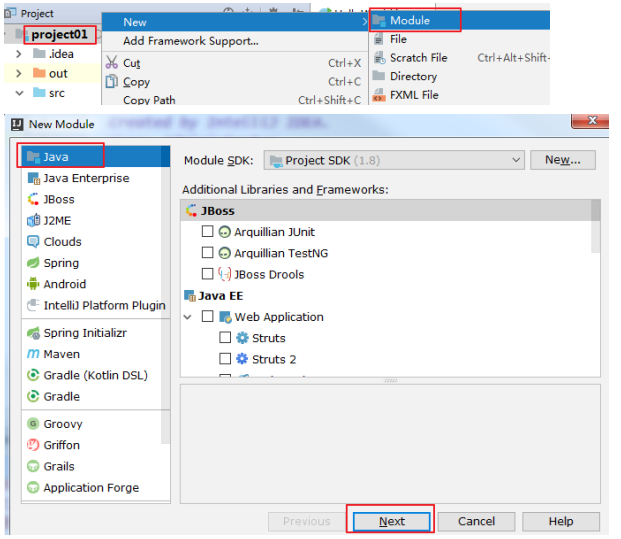Click the Next button

[392, 521]
